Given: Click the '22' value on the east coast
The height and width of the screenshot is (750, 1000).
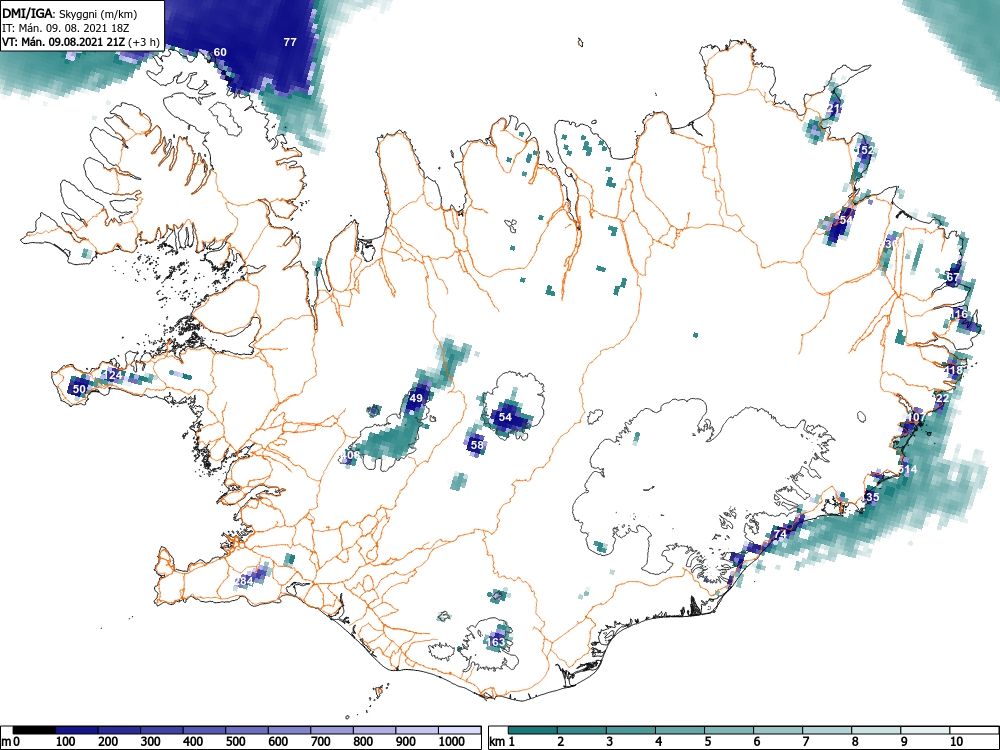Looking at the screenshot, I should (x=943, y=399).
